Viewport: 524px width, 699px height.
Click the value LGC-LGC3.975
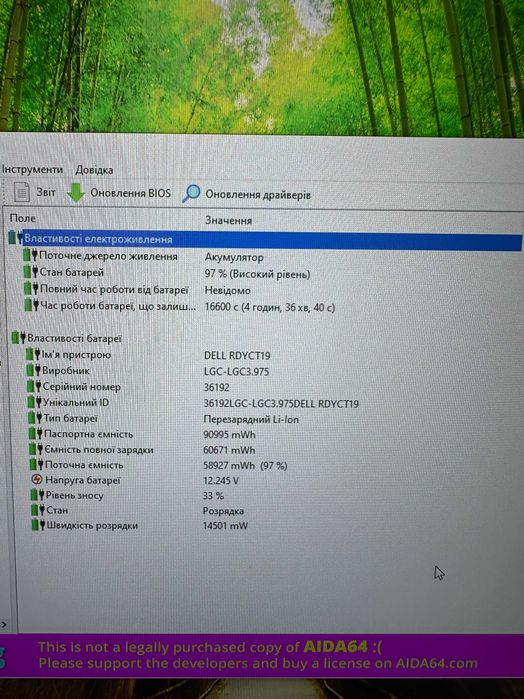click(x=236, y=371)
